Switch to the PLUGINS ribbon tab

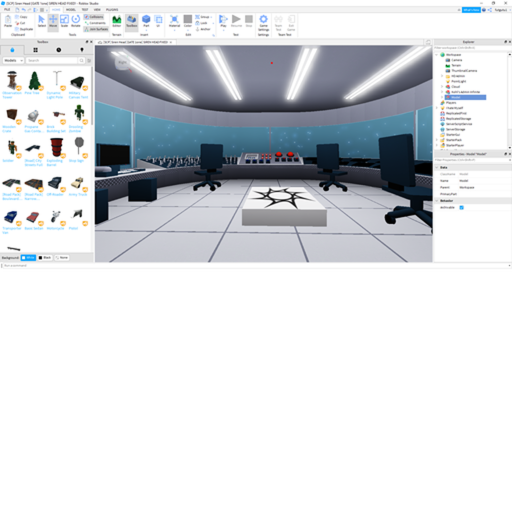[x=112, y=10]
